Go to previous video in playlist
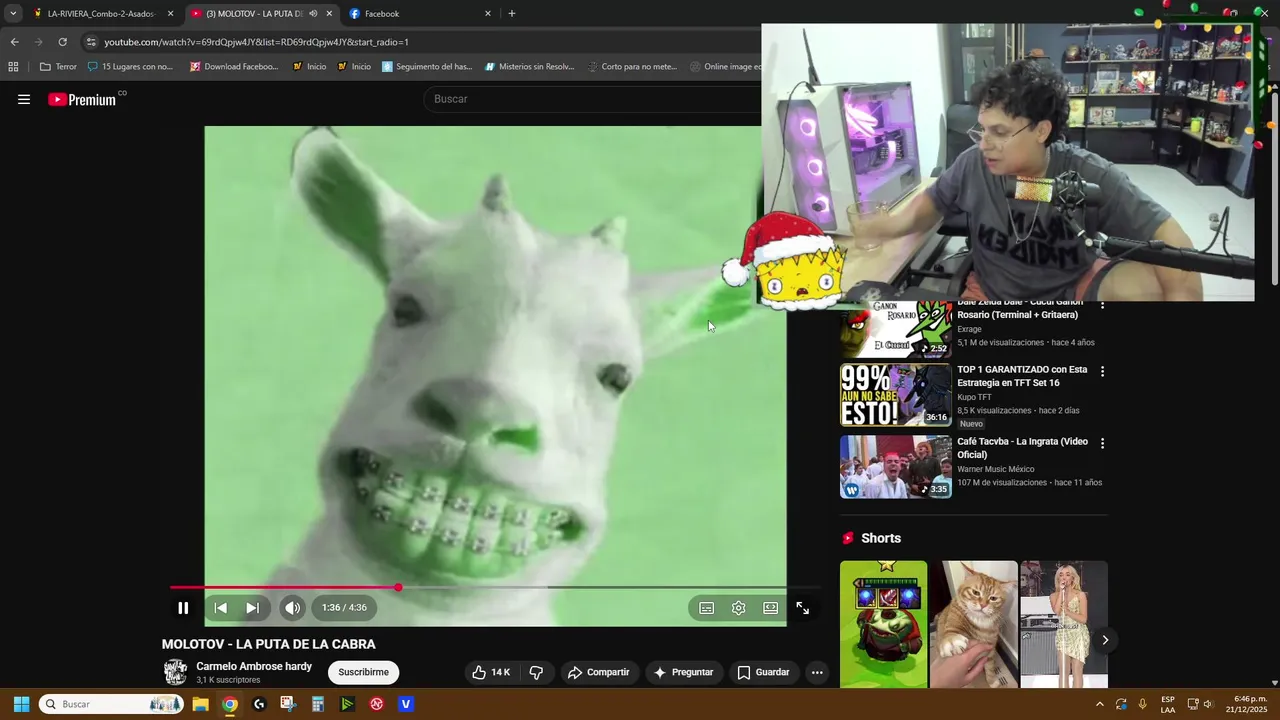The image size is (1280, 720). point(221,608)
